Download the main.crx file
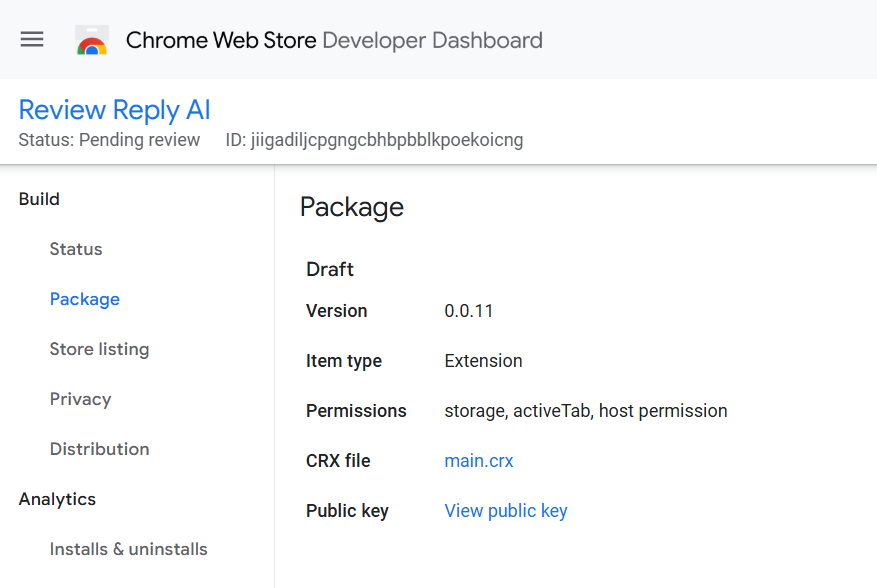877x588 pixels. (479, 461)
